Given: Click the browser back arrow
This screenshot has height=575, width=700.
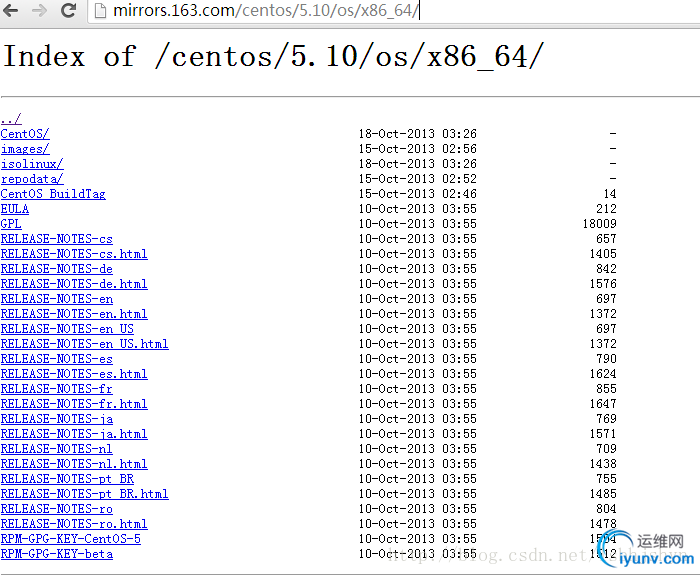Looking at the screenshot, I should 11,10.
